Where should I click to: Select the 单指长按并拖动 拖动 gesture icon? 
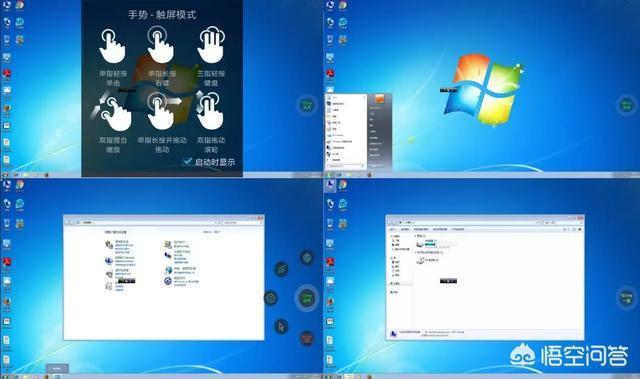[163, 111]
